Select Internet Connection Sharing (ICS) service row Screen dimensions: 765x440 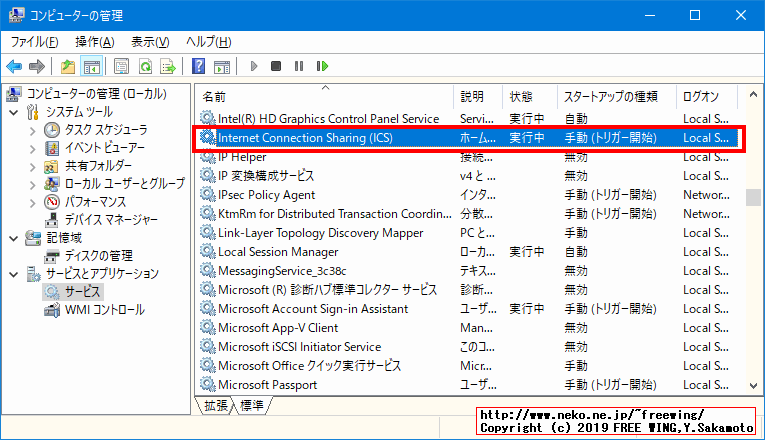point(468,138)
